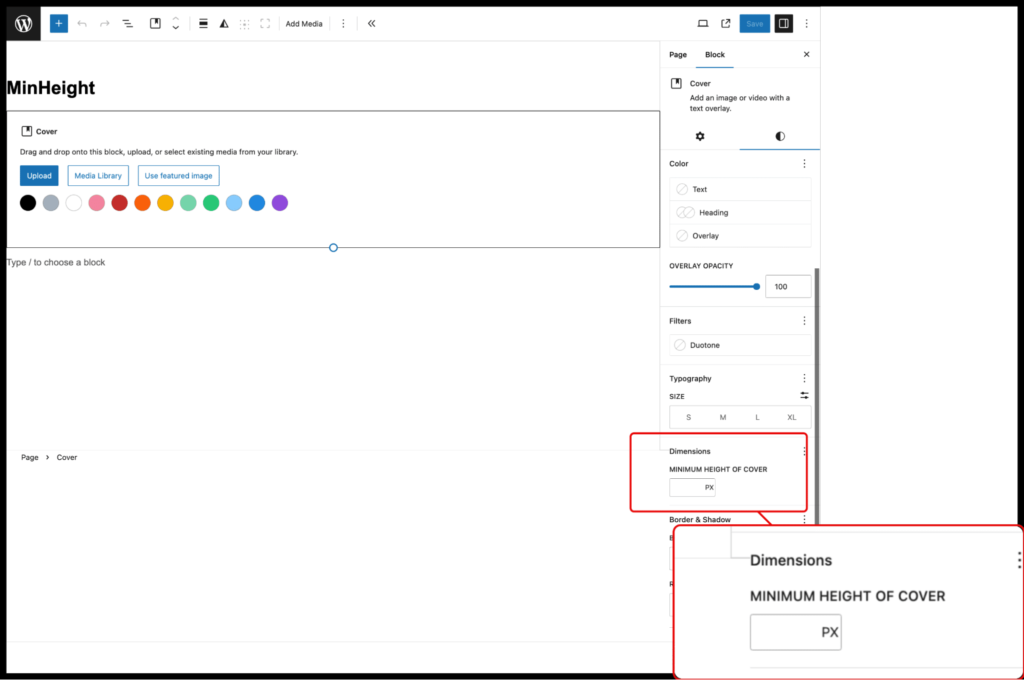
Task: Open the Document Overview list view
Action: pos(128,23)
